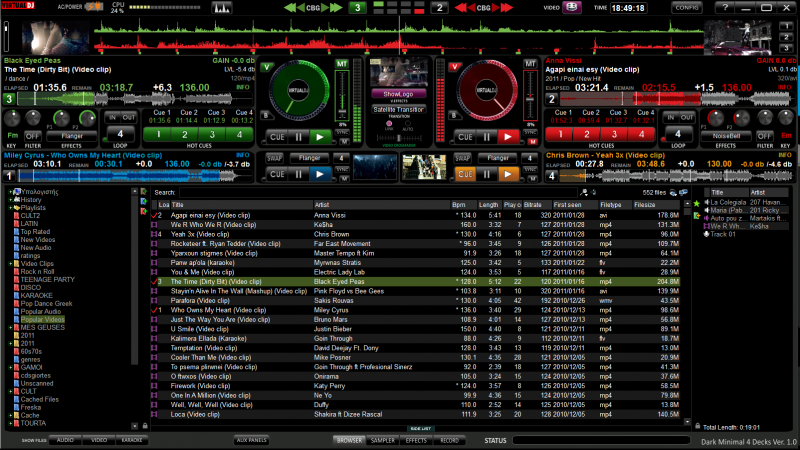Click the red V vinyl-mode icon on deck 2
800x450 pixels.
454,67
